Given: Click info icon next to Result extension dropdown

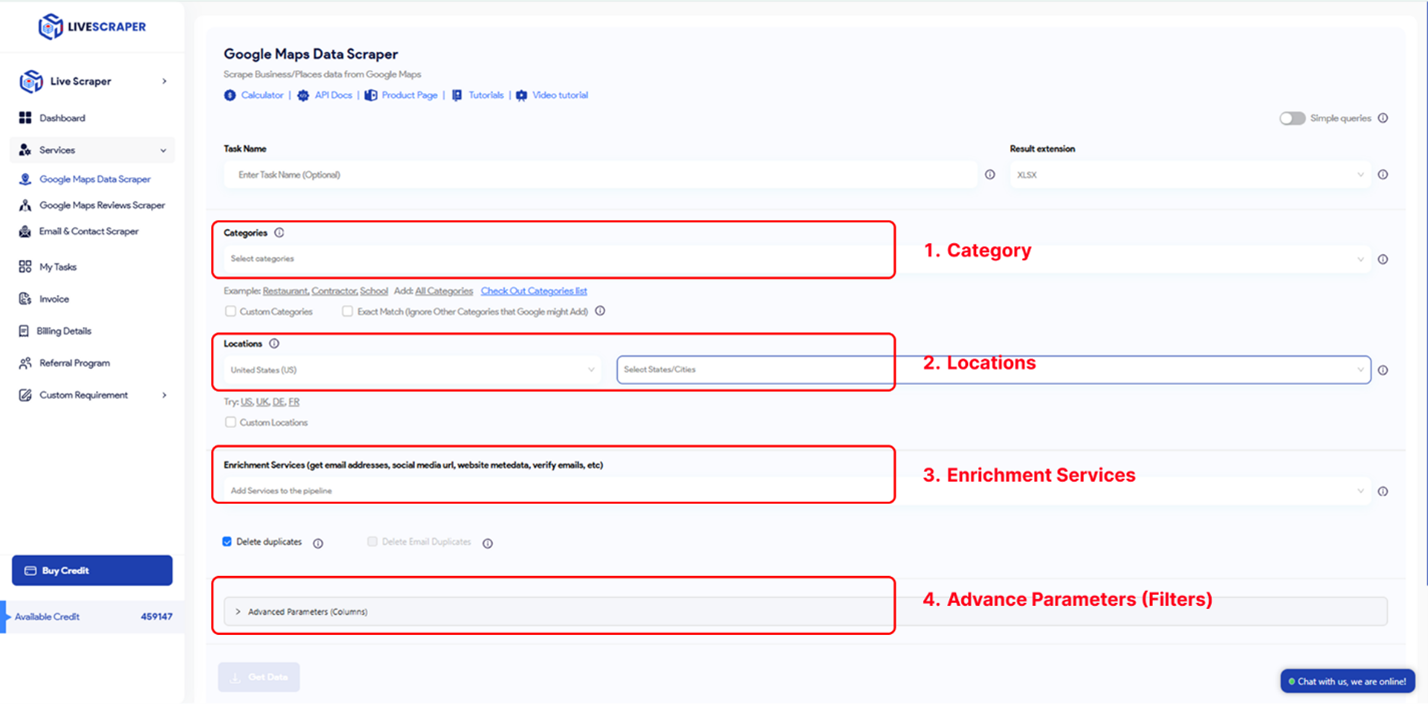Looking at the screenshot, I should coord(1383,174).
